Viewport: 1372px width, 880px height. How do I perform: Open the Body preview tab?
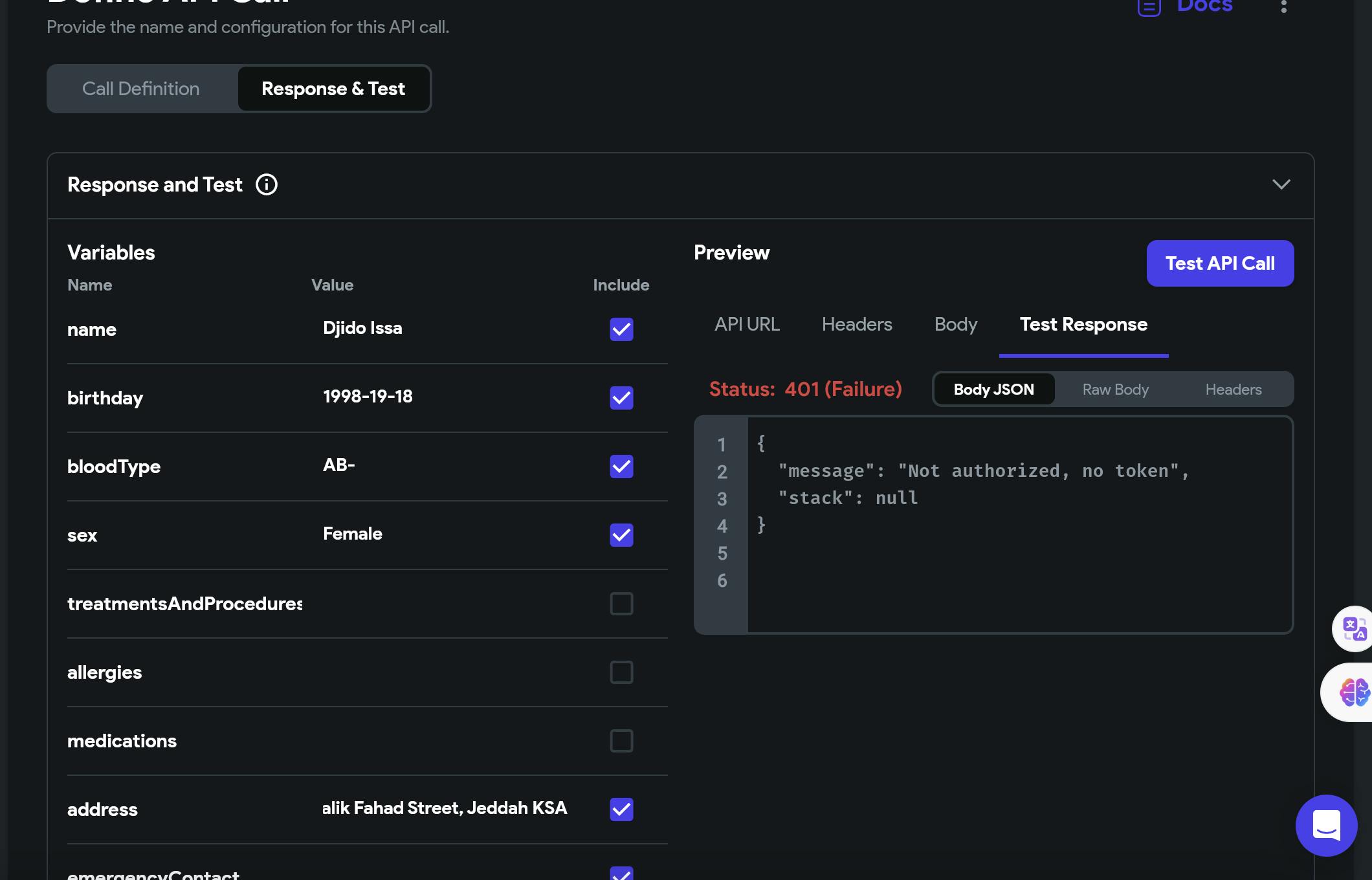(956, 324)
